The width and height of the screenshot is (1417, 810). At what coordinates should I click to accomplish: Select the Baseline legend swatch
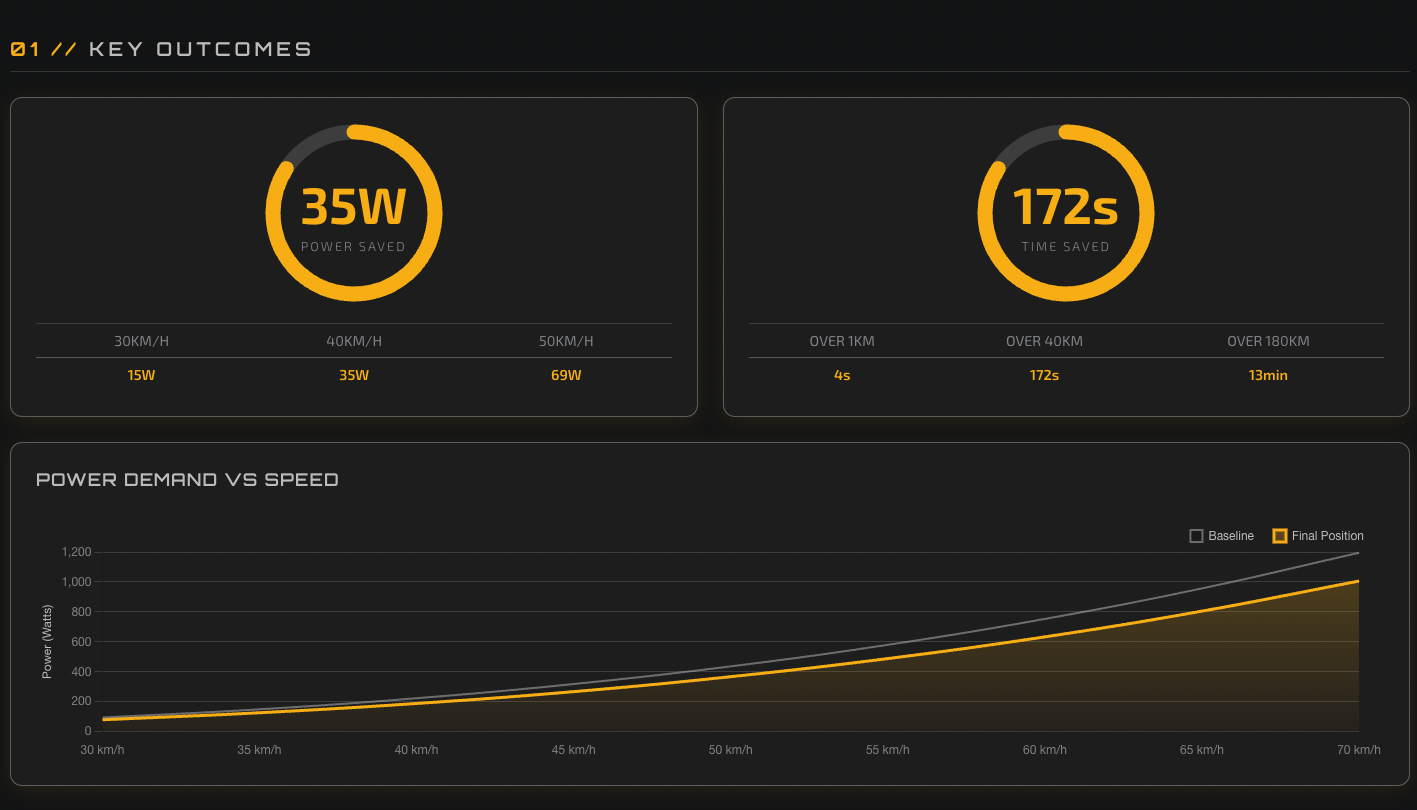(x=1196, y=535)
